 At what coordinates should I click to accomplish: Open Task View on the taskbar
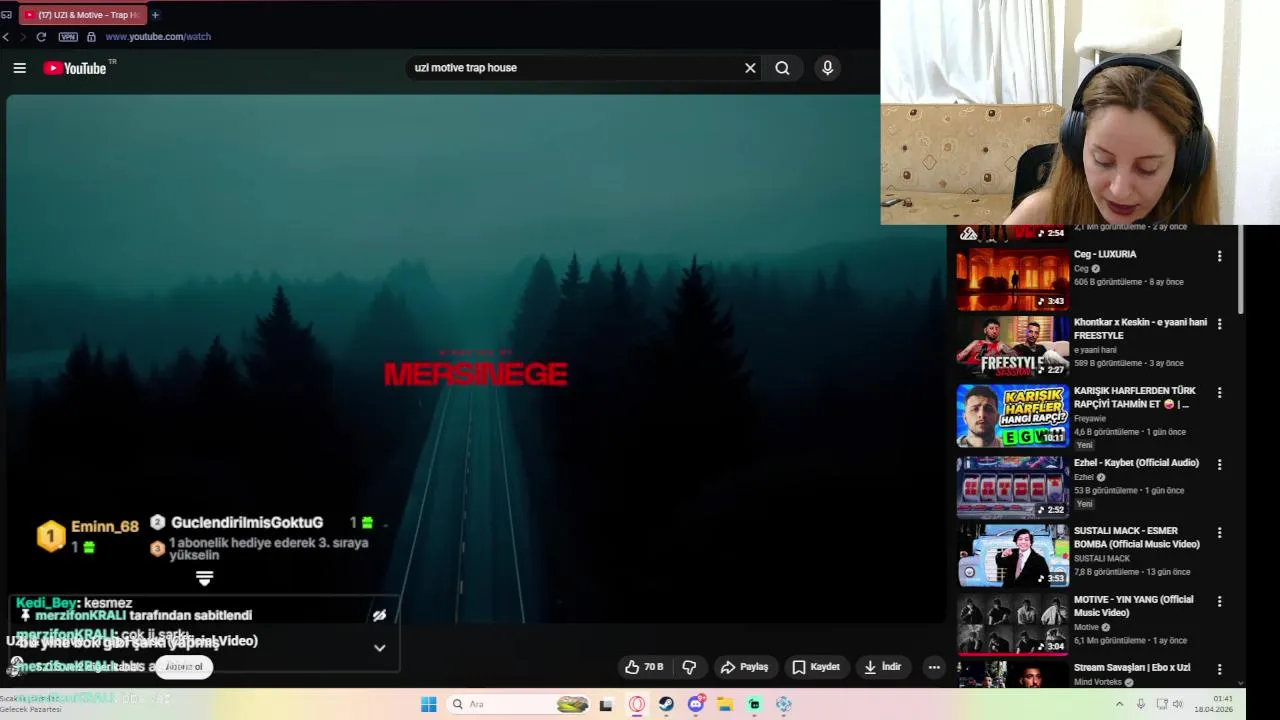[x=606, y=704]
